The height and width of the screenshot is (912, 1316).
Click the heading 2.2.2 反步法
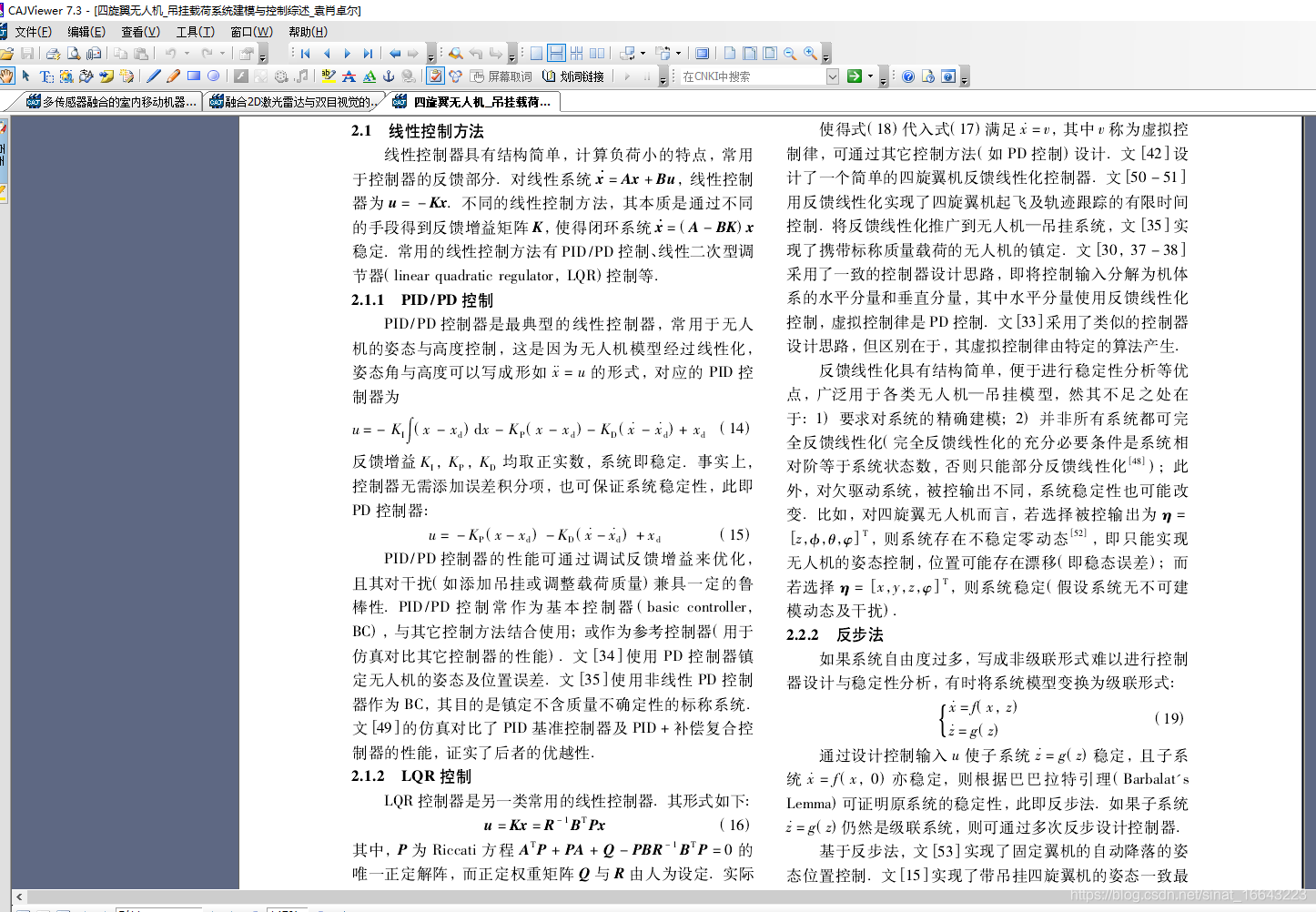tap(835, 634)
